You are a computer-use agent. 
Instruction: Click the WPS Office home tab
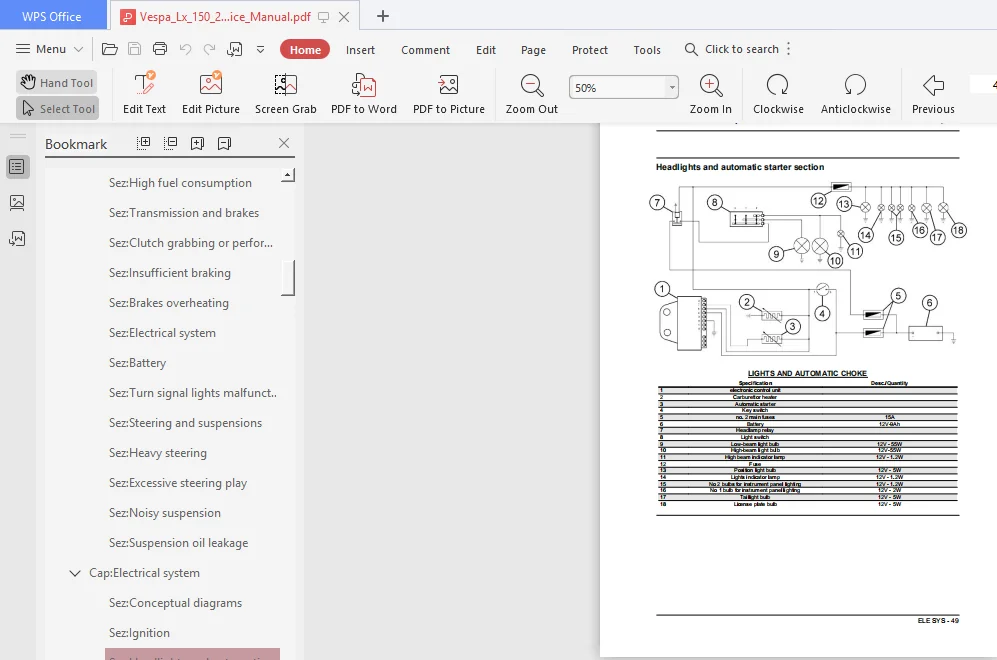tap(52, 16)
